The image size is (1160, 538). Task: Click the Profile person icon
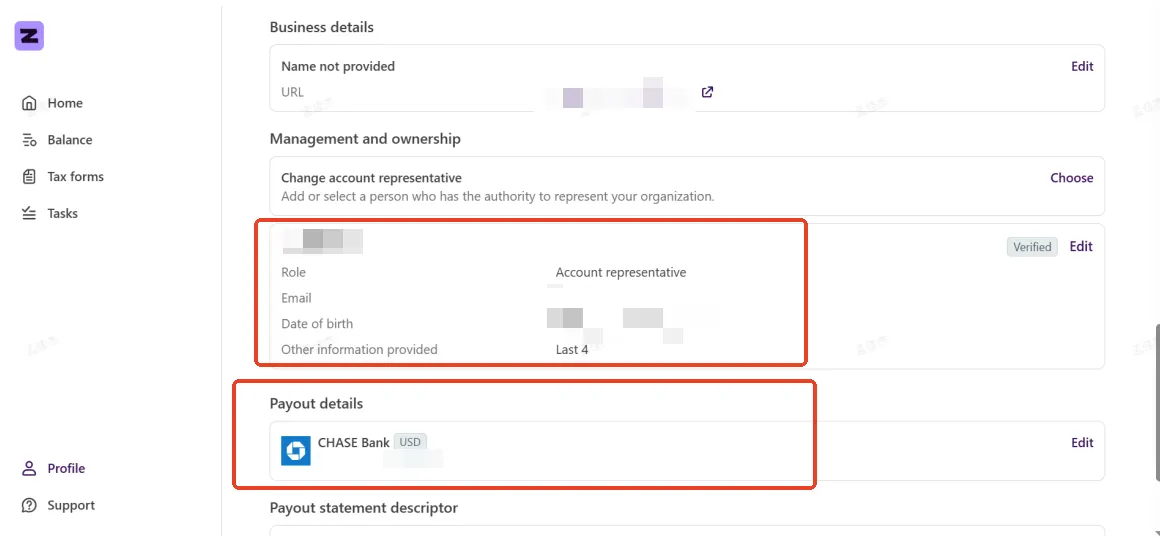tap(29, 469)
